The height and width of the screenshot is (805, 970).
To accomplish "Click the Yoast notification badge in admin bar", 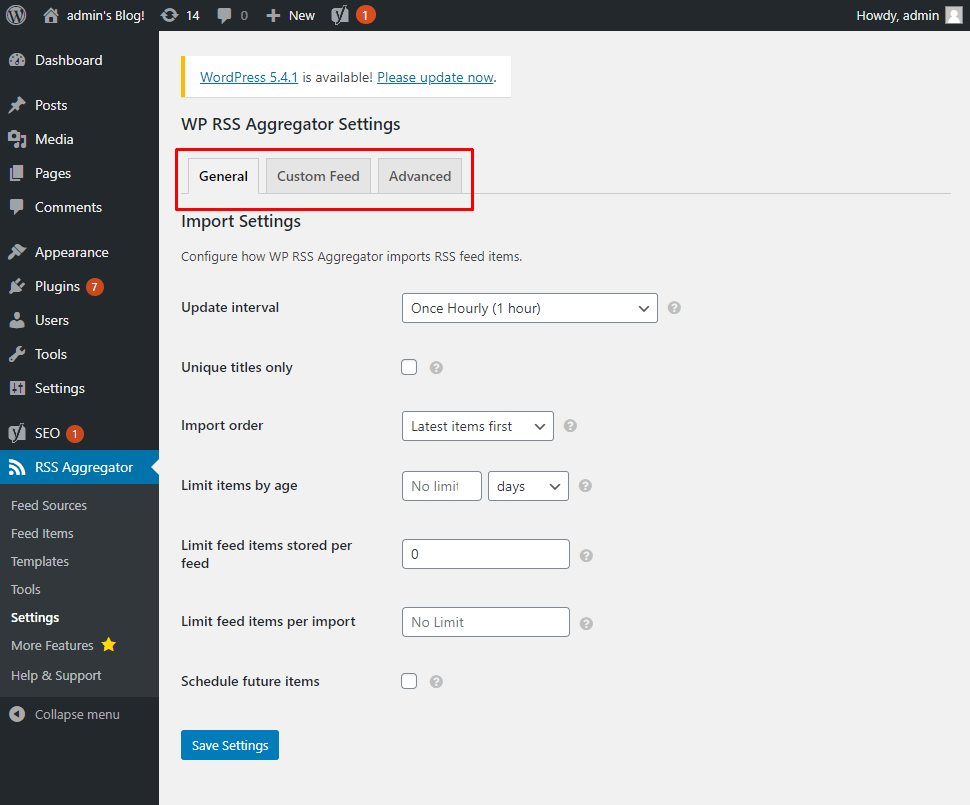I will point(366,15).
